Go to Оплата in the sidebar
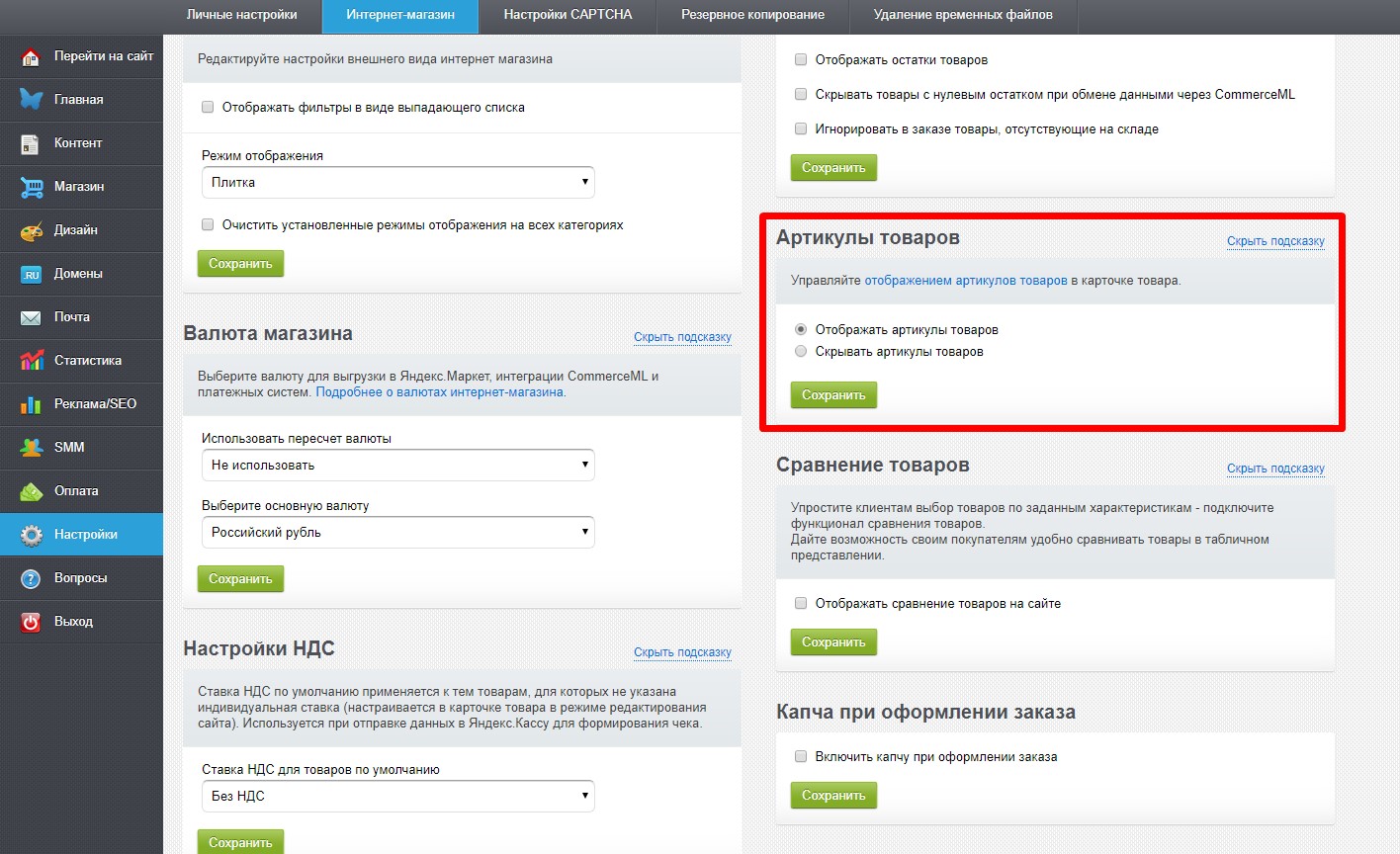 81,491
